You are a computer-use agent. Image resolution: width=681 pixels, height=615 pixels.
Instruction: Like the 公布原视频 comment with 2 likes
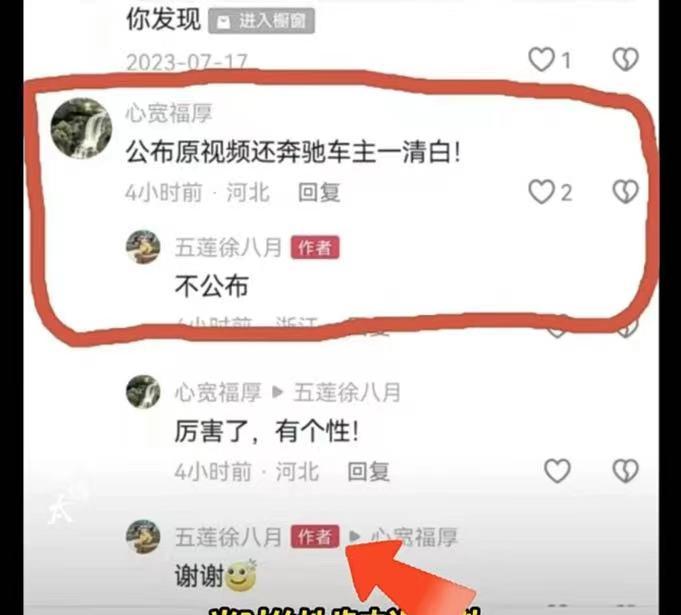pos(541,192)
